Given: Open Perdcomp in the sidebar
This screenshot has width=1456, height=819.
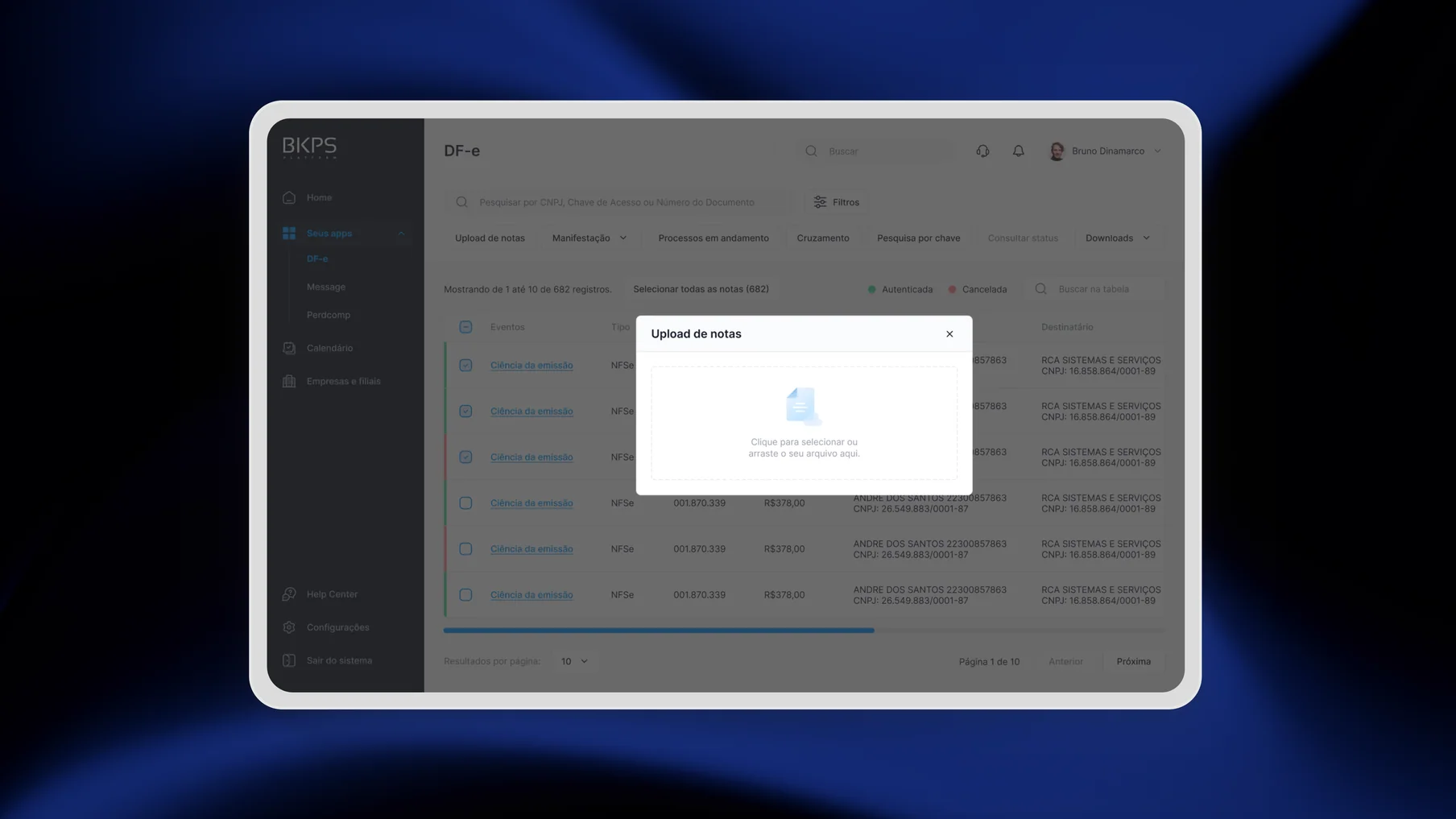Looking at the screenshot, I should pos(329,315).
